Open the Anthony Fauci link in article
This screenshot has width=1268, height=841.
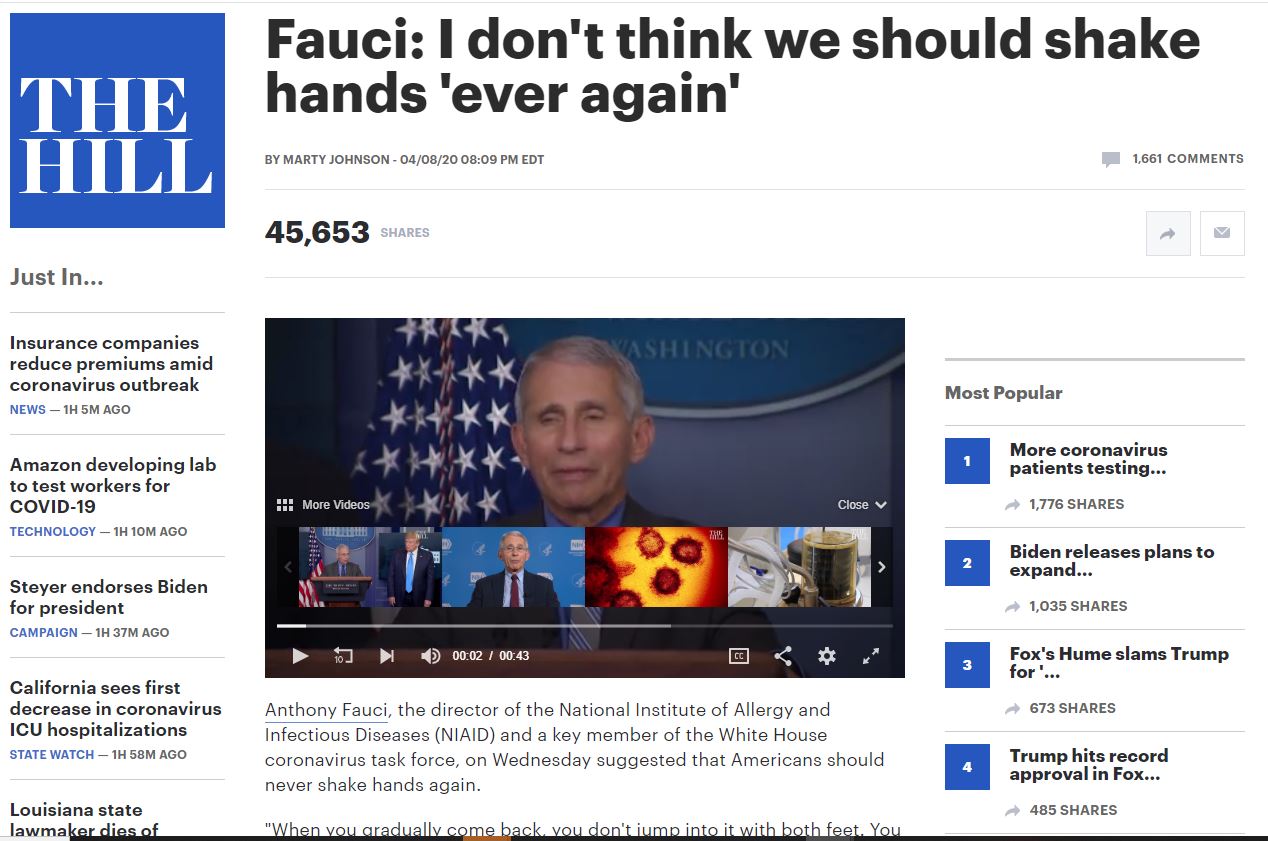(326, 710)
